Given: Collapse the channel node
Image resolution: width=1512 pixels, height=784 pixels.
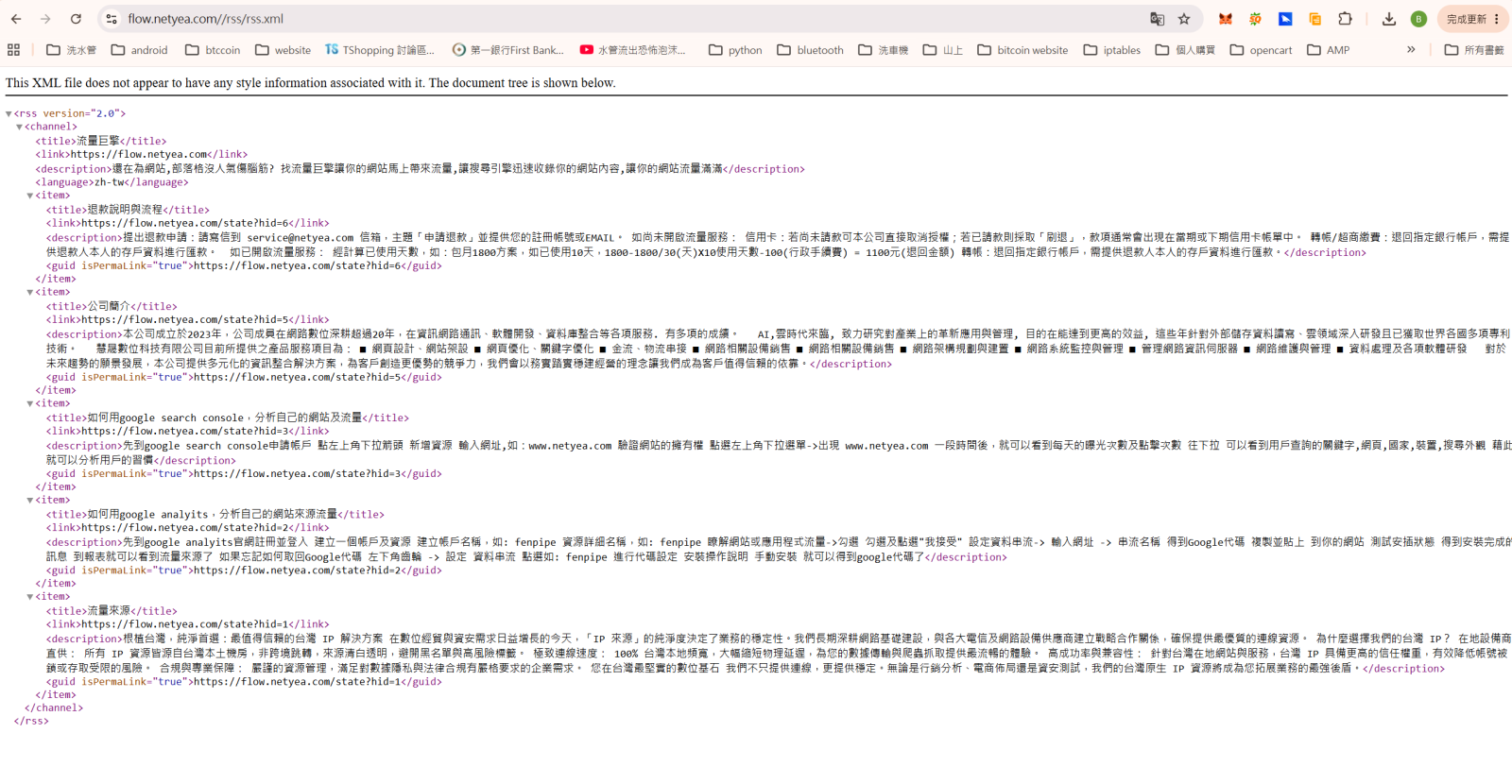Looking at the screenshot, I should [x=19, y=127].
